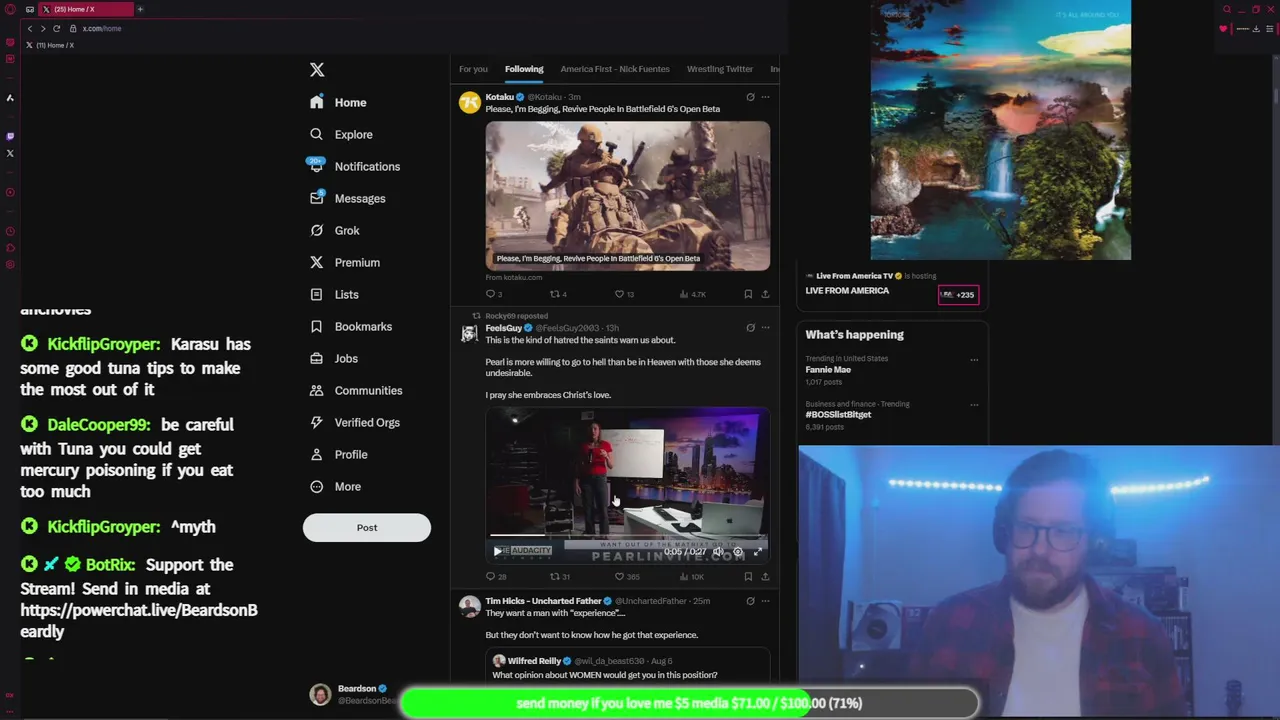Click the Lists icon in the sidebar
Viewport: 1280px width, 720px height.
tap(316, 294)
